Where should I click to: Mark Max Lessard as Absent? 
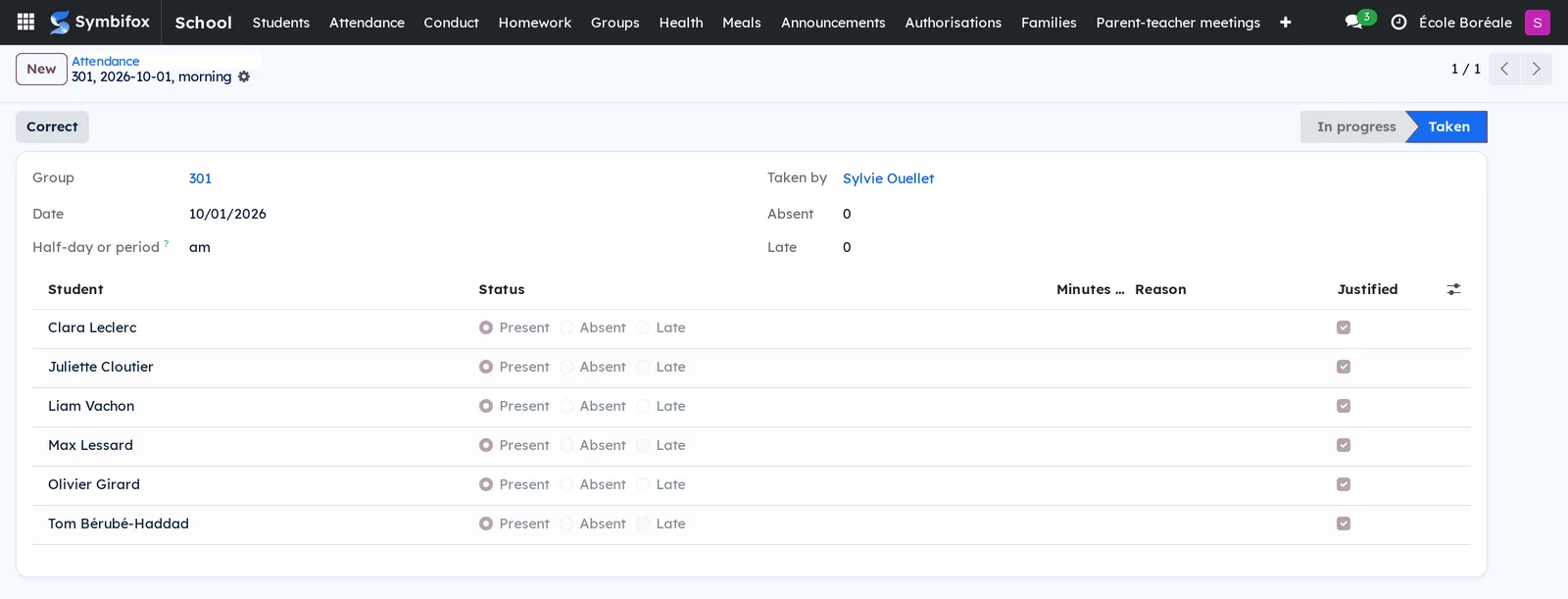tap(566, 445)
